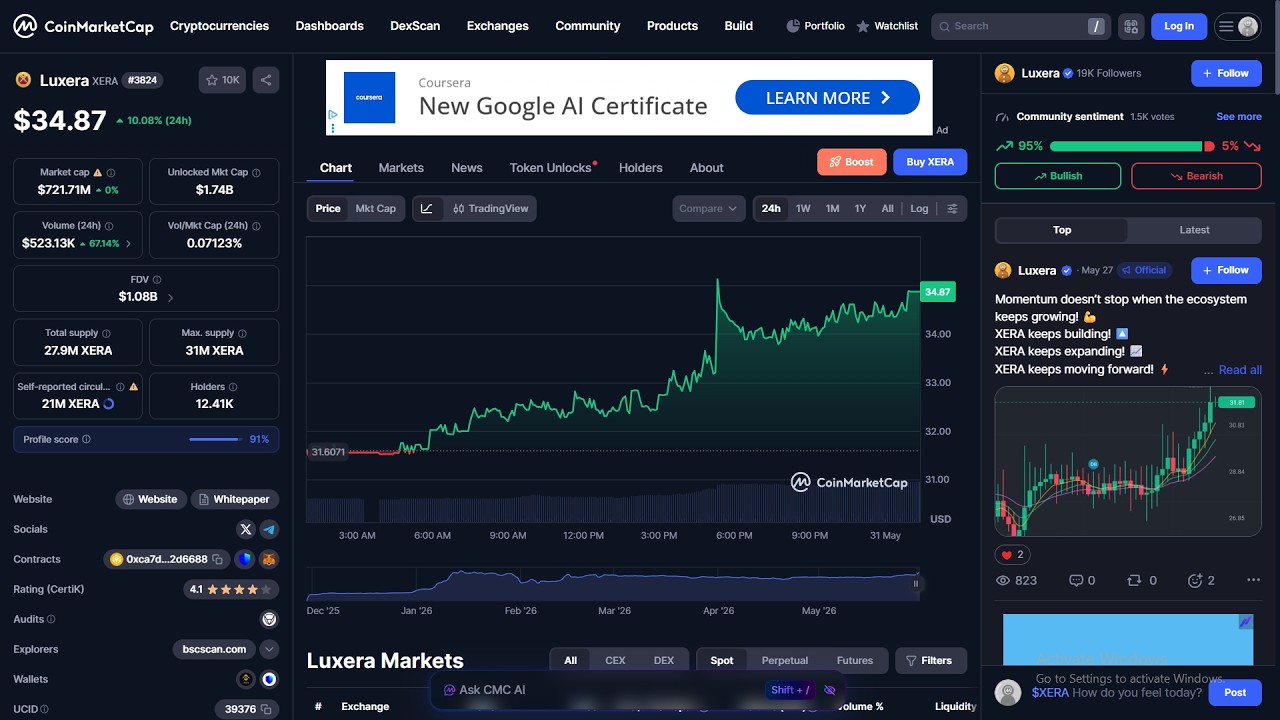Viewport: 1280px width, 720px height.
Task: Open the Token Unlocks tab
Action: point(551,168)
